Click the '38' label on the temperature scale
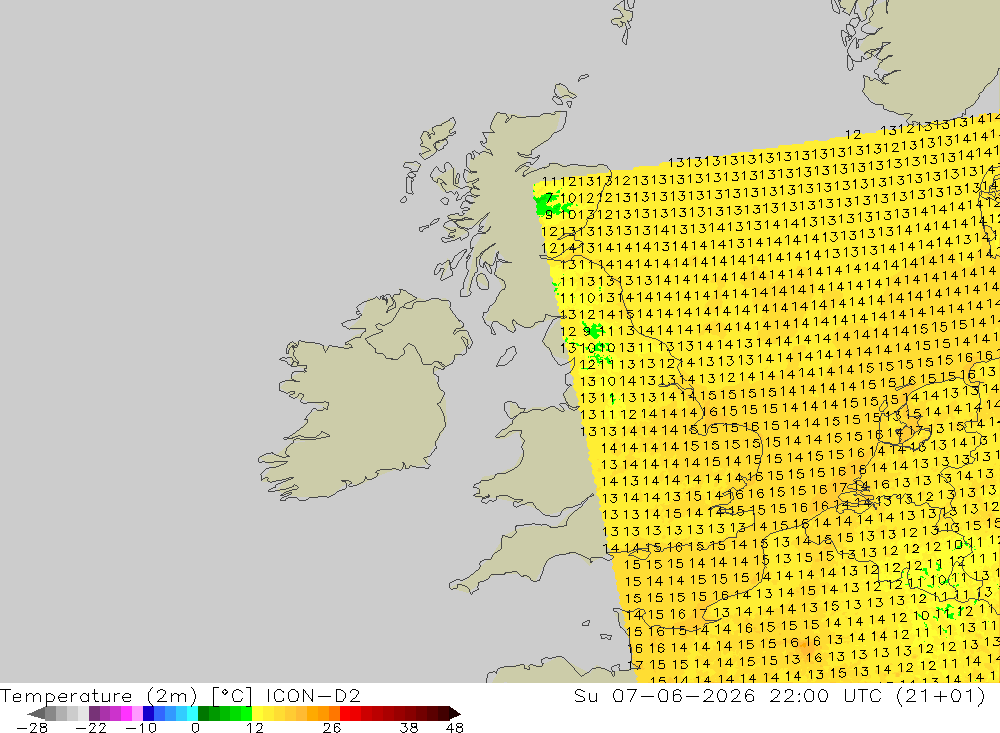 409,727
